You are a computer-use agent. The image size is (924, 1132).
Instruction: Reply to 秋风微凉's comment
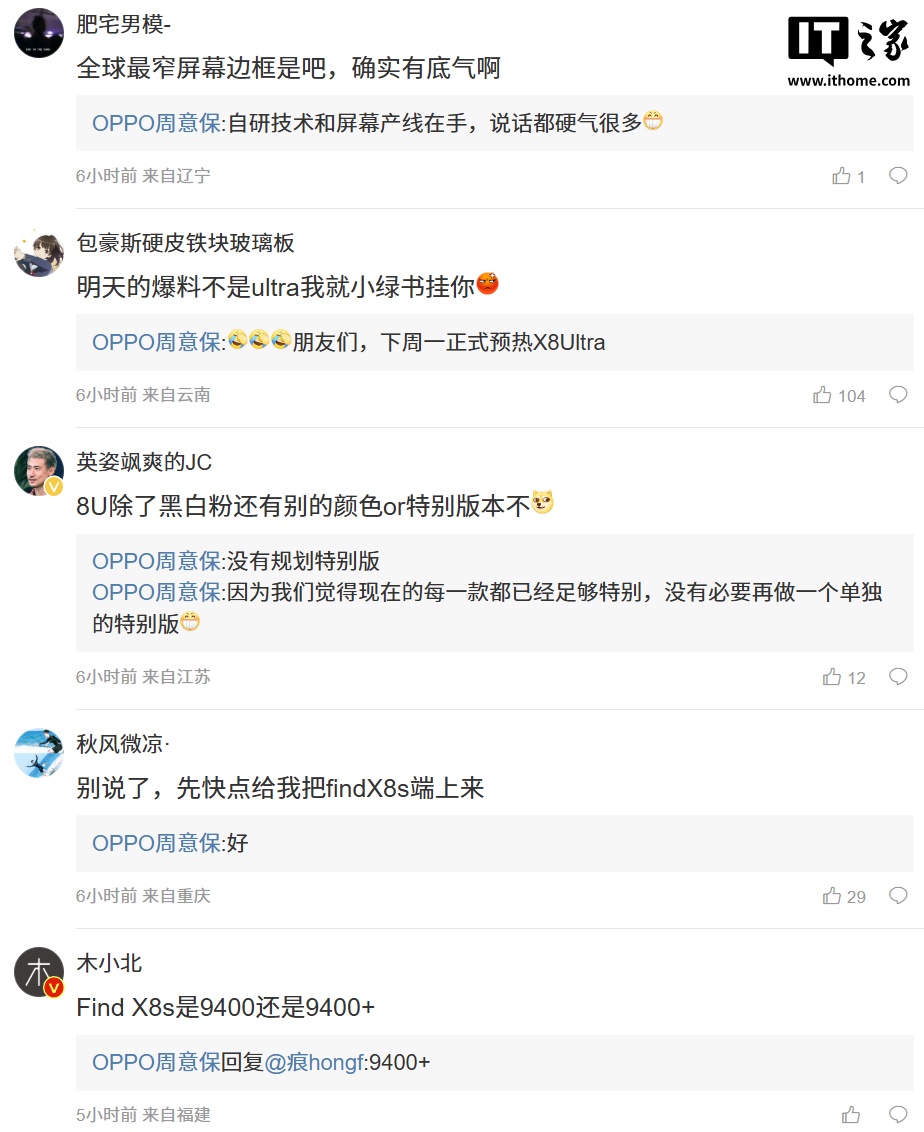(x=898, y=896)
